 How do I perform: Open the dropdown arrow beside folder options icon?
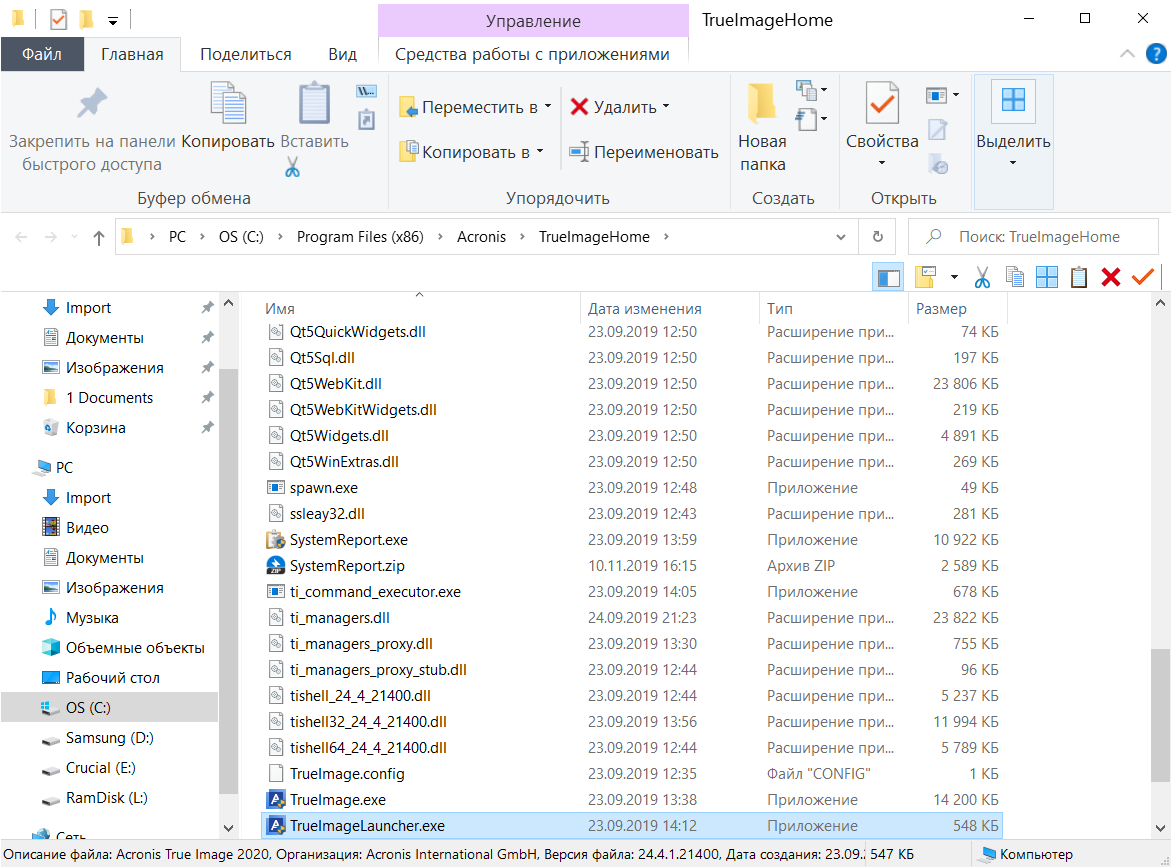click(954, 277)
